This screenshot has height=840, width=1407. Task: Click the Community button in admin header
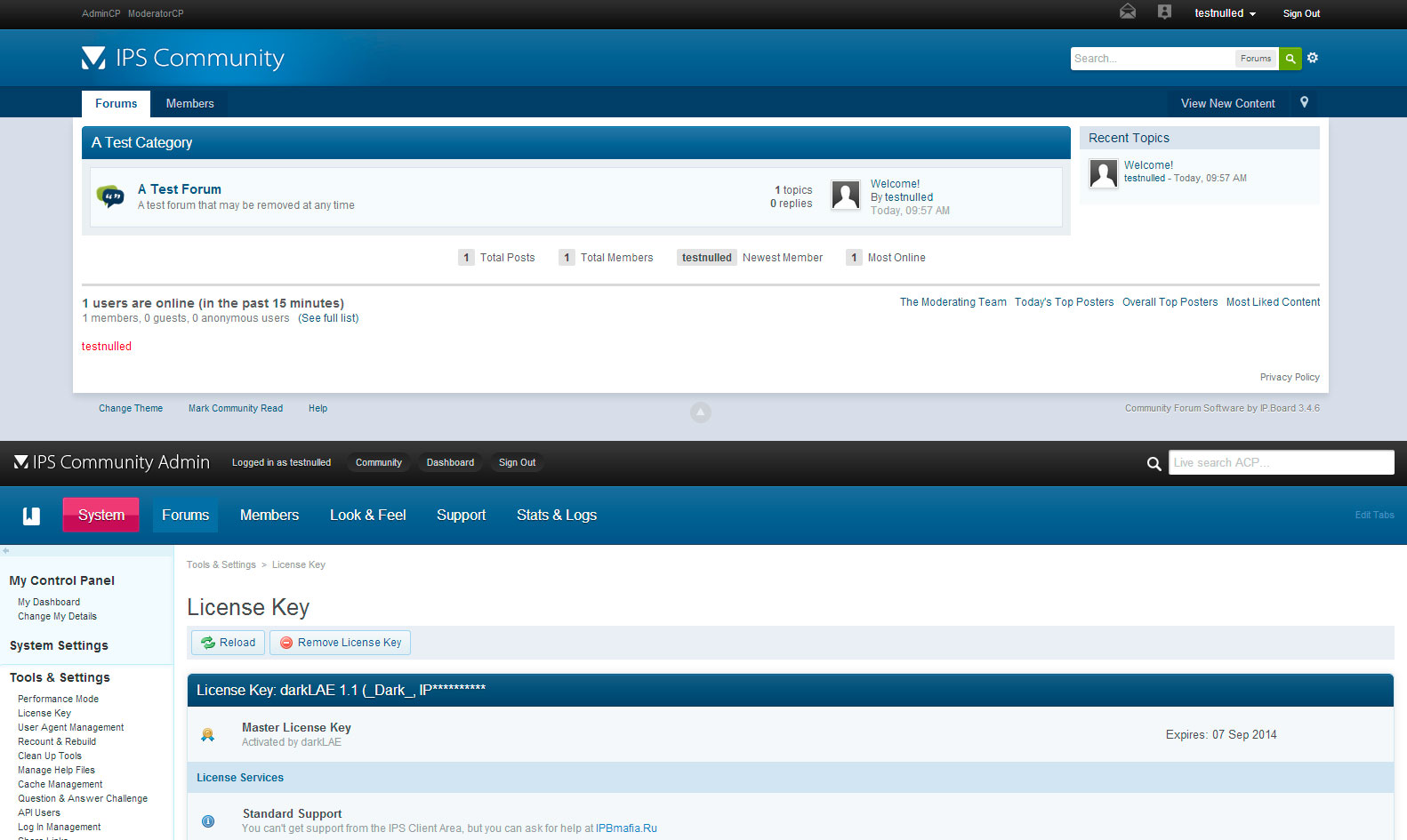pyautogui.click(x=379, y=462)
